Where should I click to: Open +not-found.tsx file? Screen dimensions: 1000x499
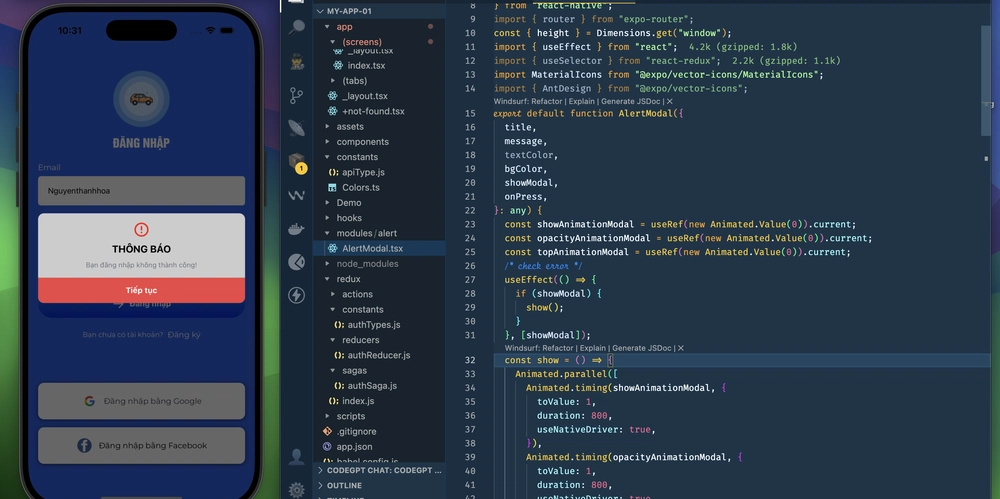[x=373, y=112]
